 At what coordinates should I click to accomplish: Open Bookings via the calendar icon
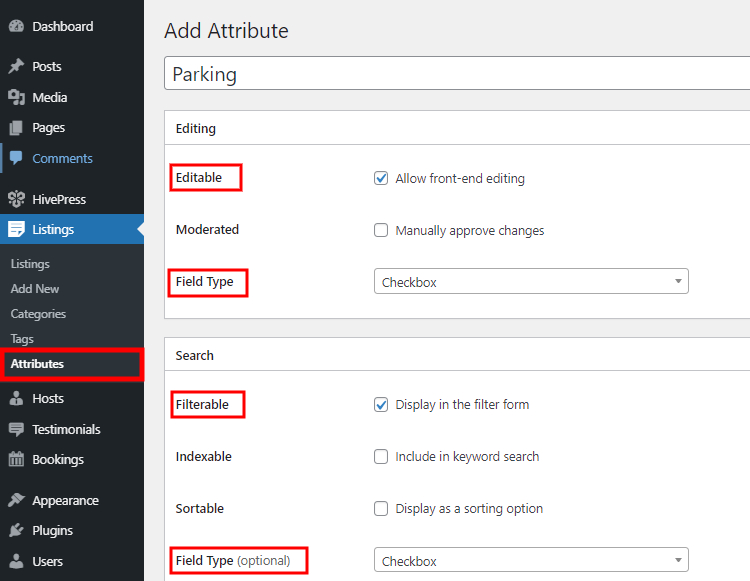[x=16, y=459]
